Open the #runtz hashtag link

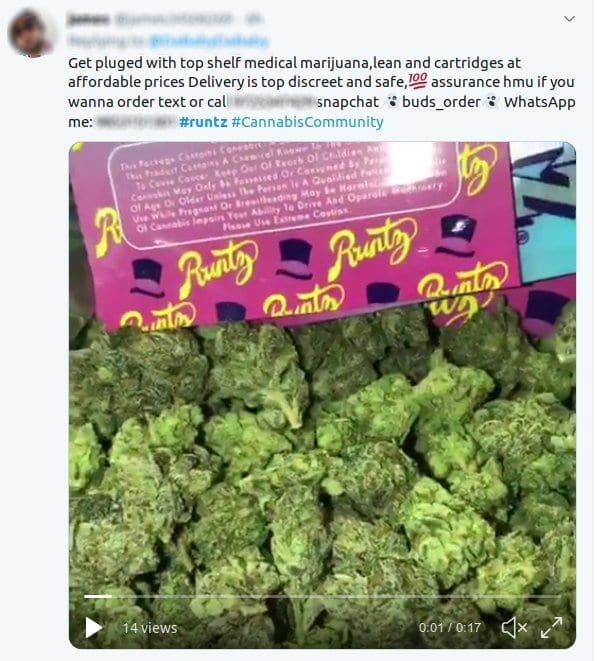(x=203, y=122)
